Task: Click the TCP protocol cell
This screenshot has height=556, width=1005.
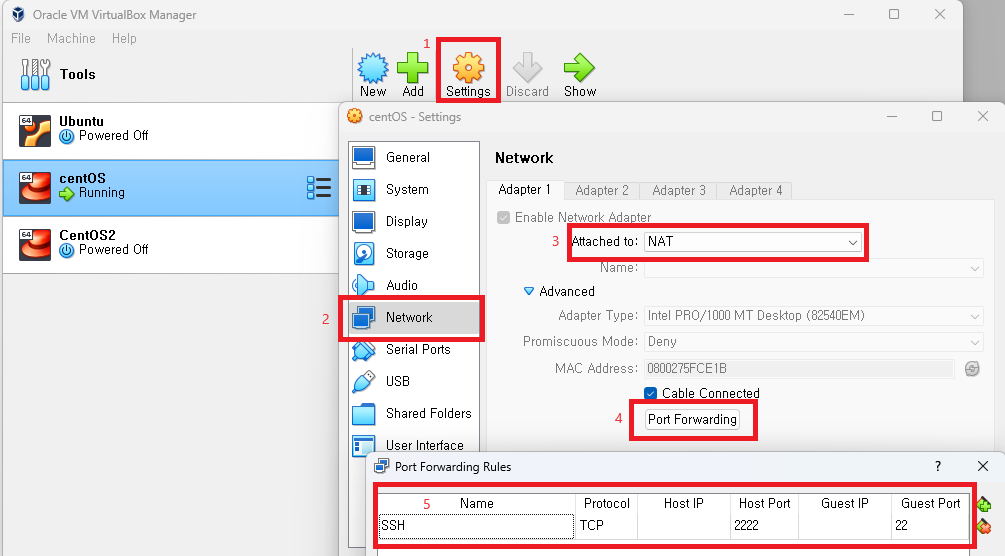Action: [607, 526]
